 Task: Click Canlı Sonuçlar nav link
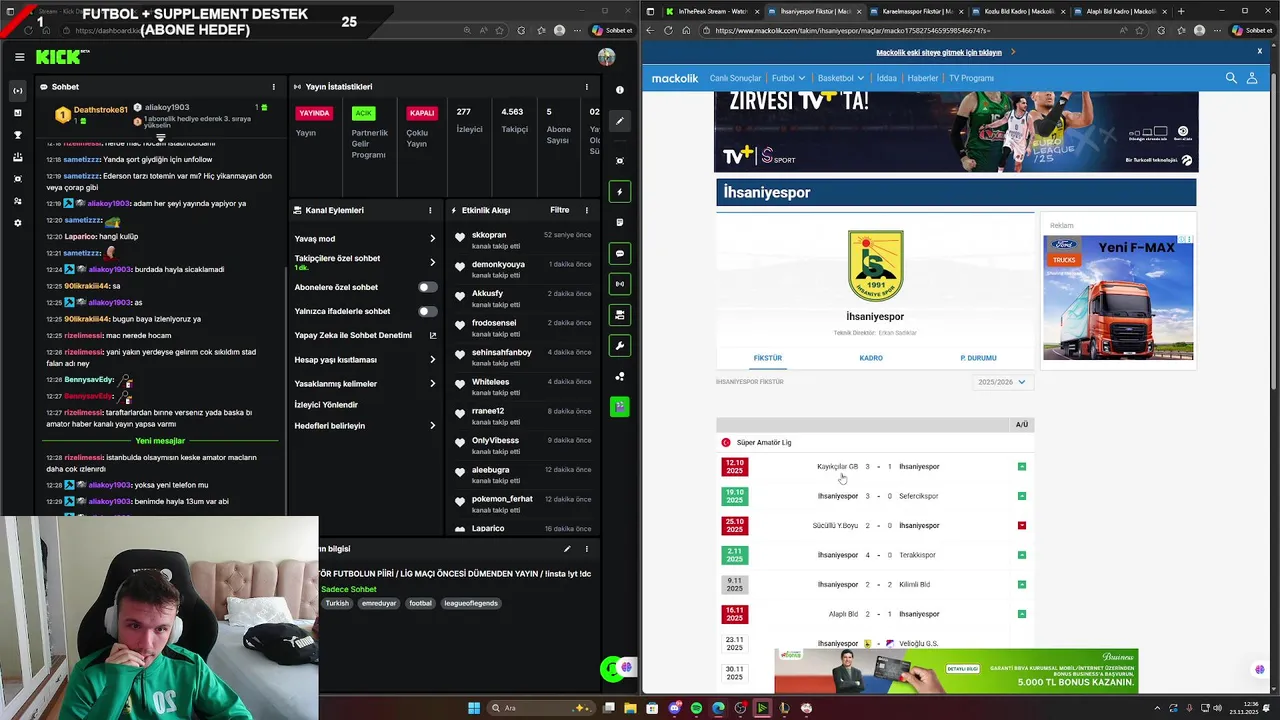click(735, 78)
